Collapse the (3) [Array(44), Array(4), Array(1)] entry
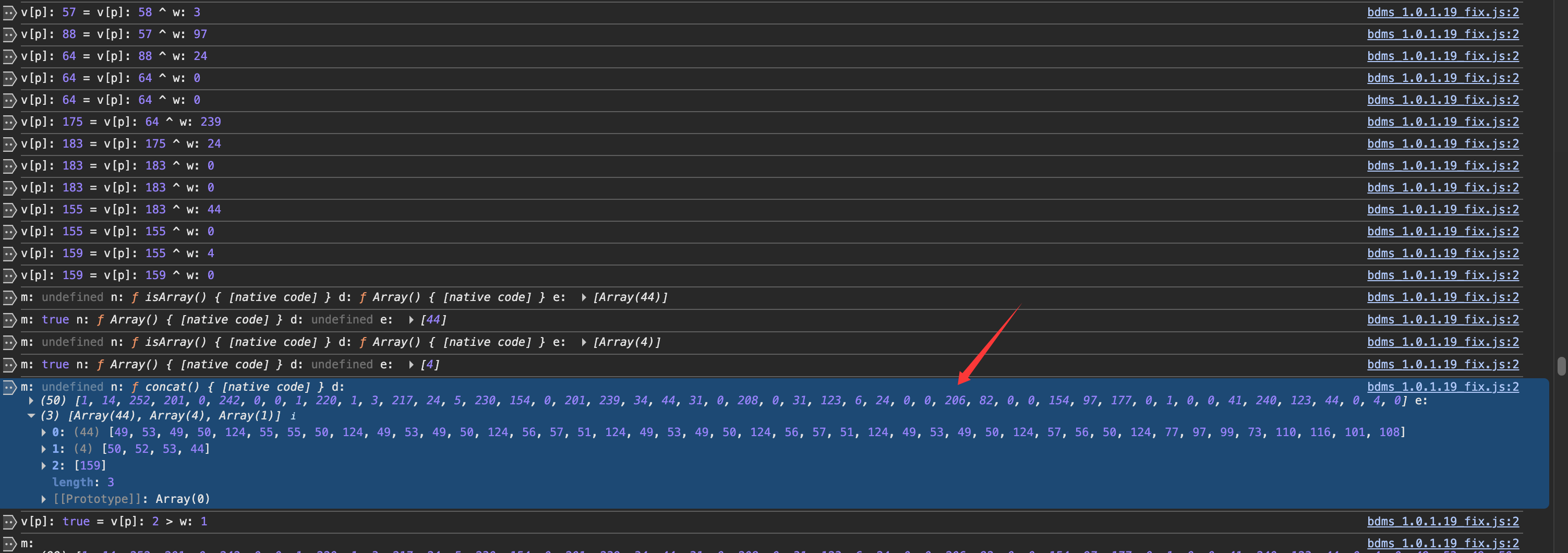This screenshot has width=1568, height=553. 31,416
